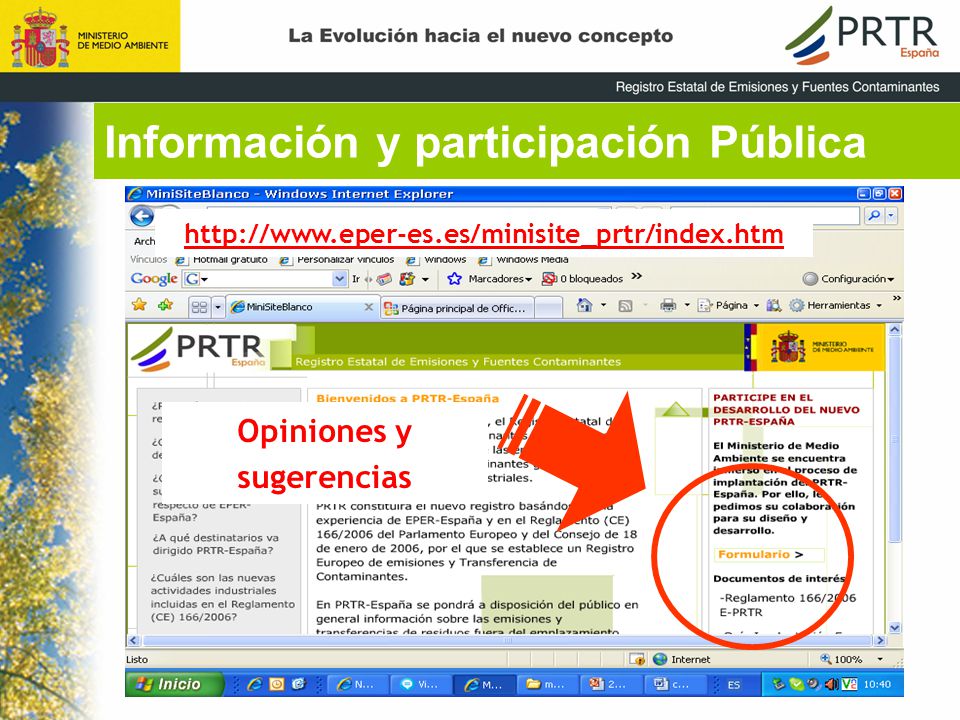The height and width of the screenshot is (720, 960).
Task: Close the MiniSiteBlanco tab
Action: click(x=369, y=307)
